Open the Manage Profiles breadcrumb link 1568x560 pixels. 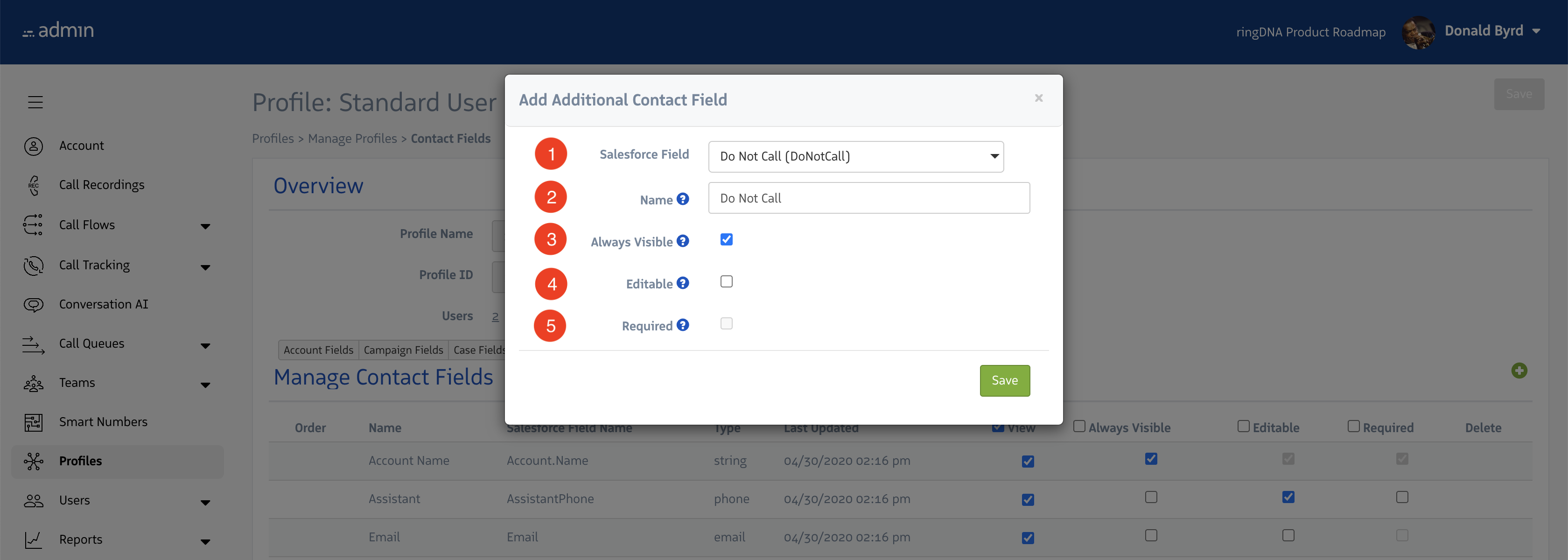pyautogui.click(x=352, y=138)
